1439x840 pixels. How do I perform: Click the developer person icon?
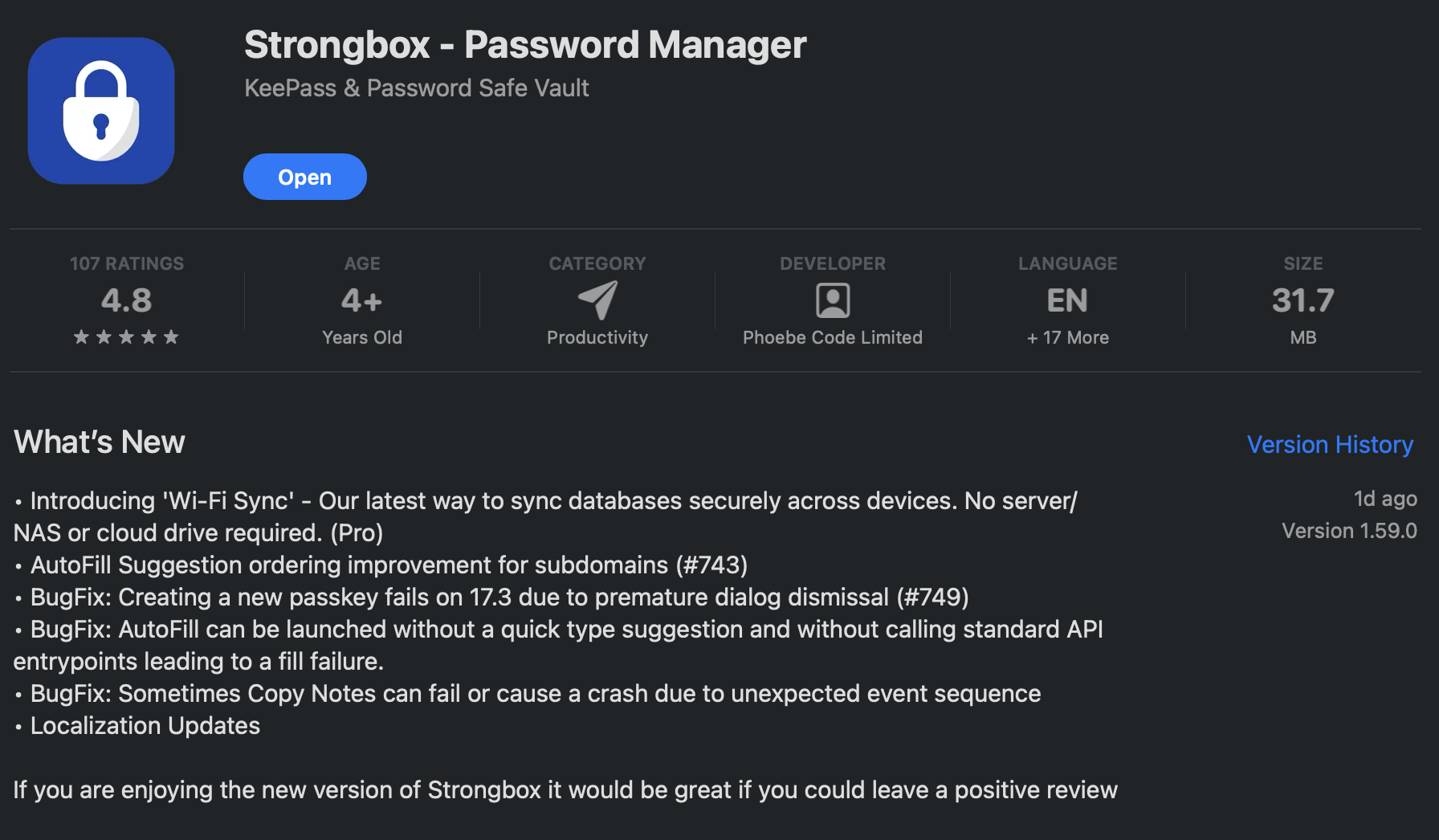(833, 300)
